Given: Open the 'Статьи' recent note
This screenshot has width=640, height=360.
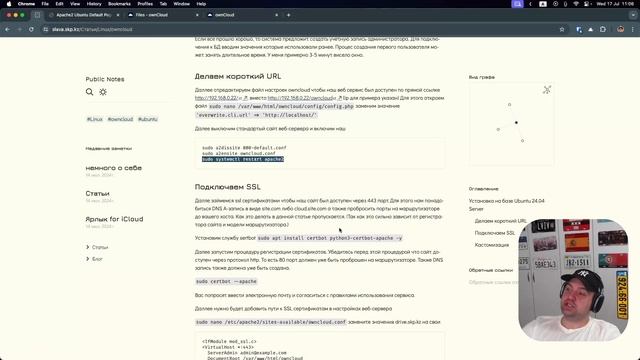Looking at the screenshot, I should coord(97,193).
